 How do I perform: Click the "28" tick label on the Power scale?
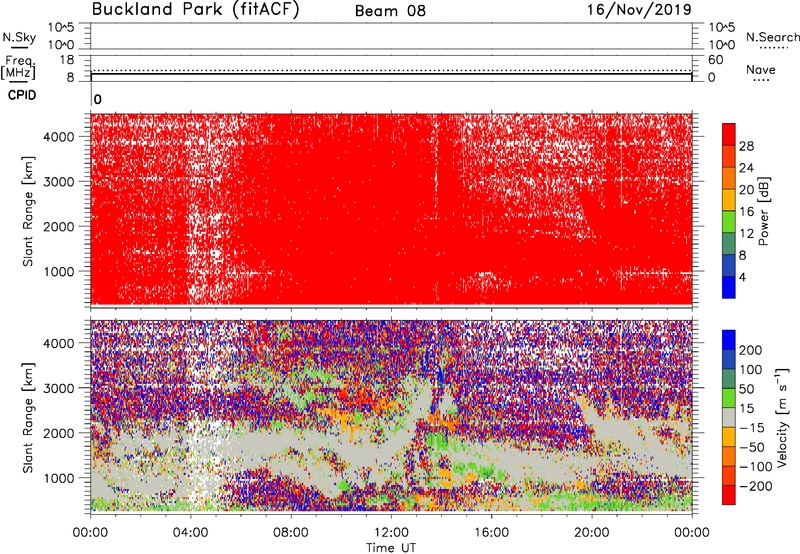click(x=746, y=146)
